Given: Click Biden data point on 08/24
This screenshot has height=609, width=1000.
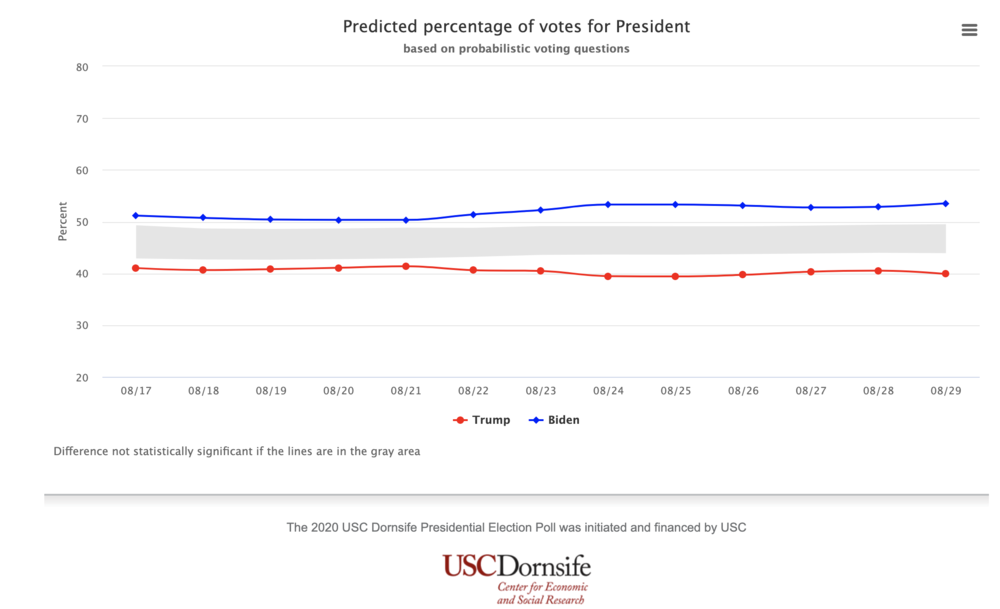Looking at the screenshot, I should [608, 204].
